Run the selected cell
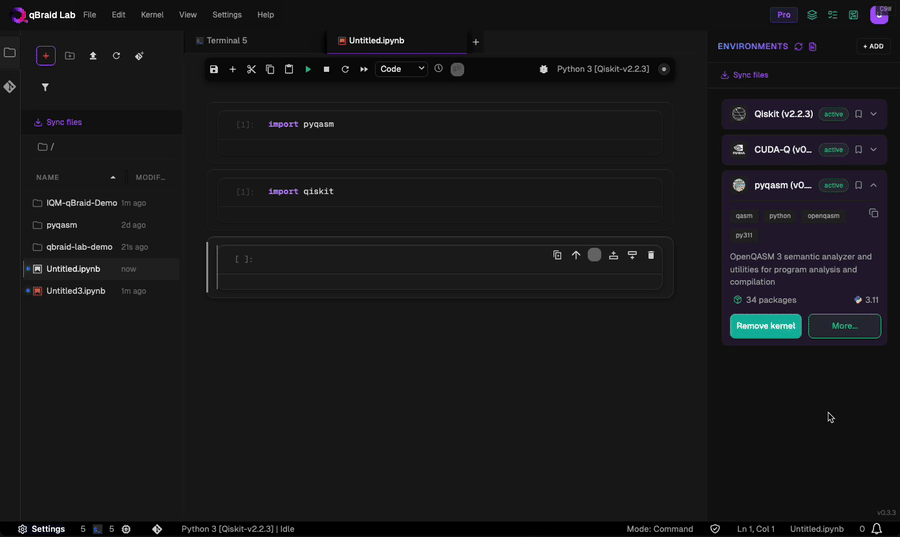This screenshot has width=900, height=537. click(308, 69)
